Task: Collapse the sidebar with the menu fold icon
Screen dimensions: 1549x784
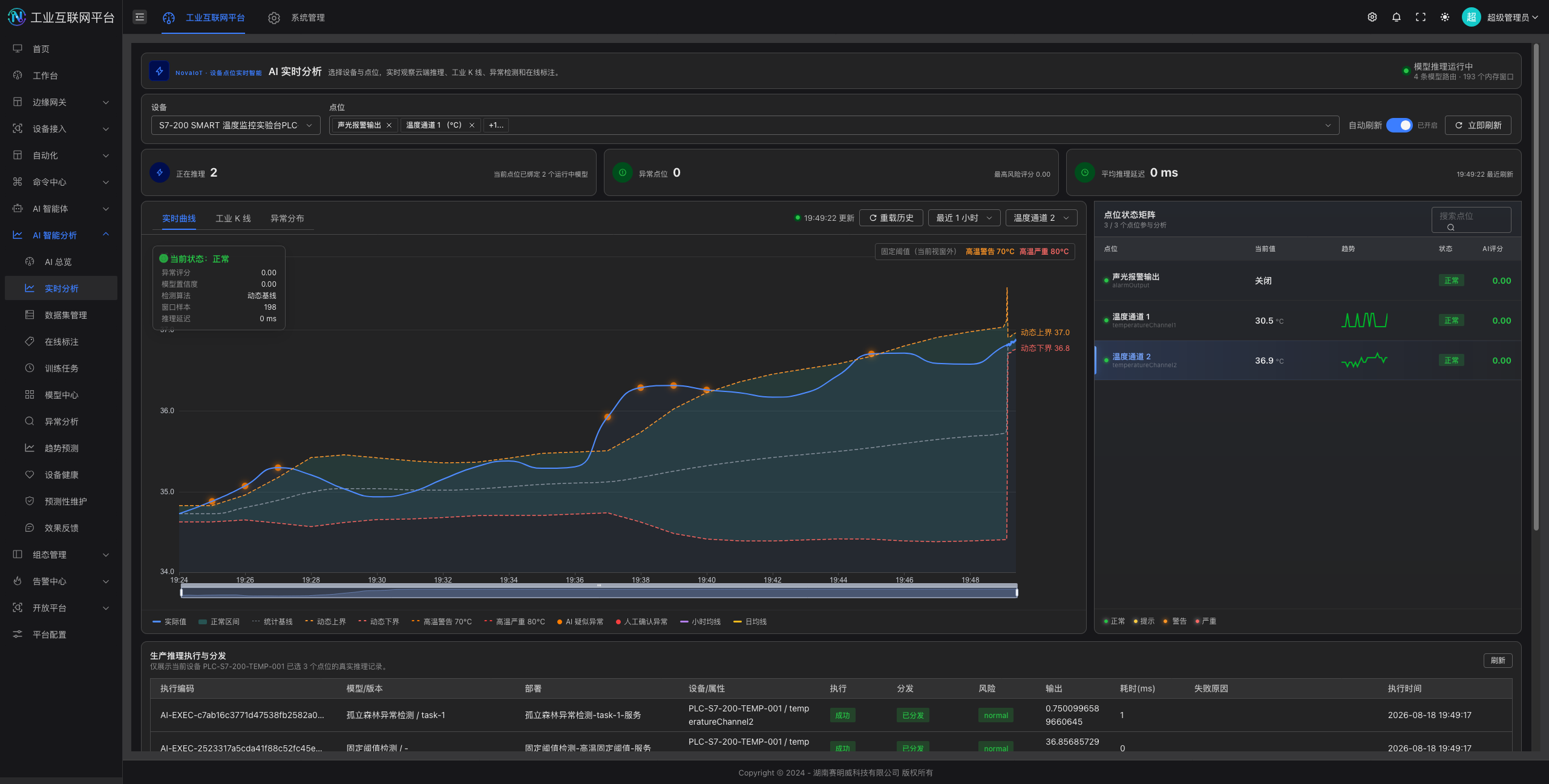Action: [x=140, y=17]
